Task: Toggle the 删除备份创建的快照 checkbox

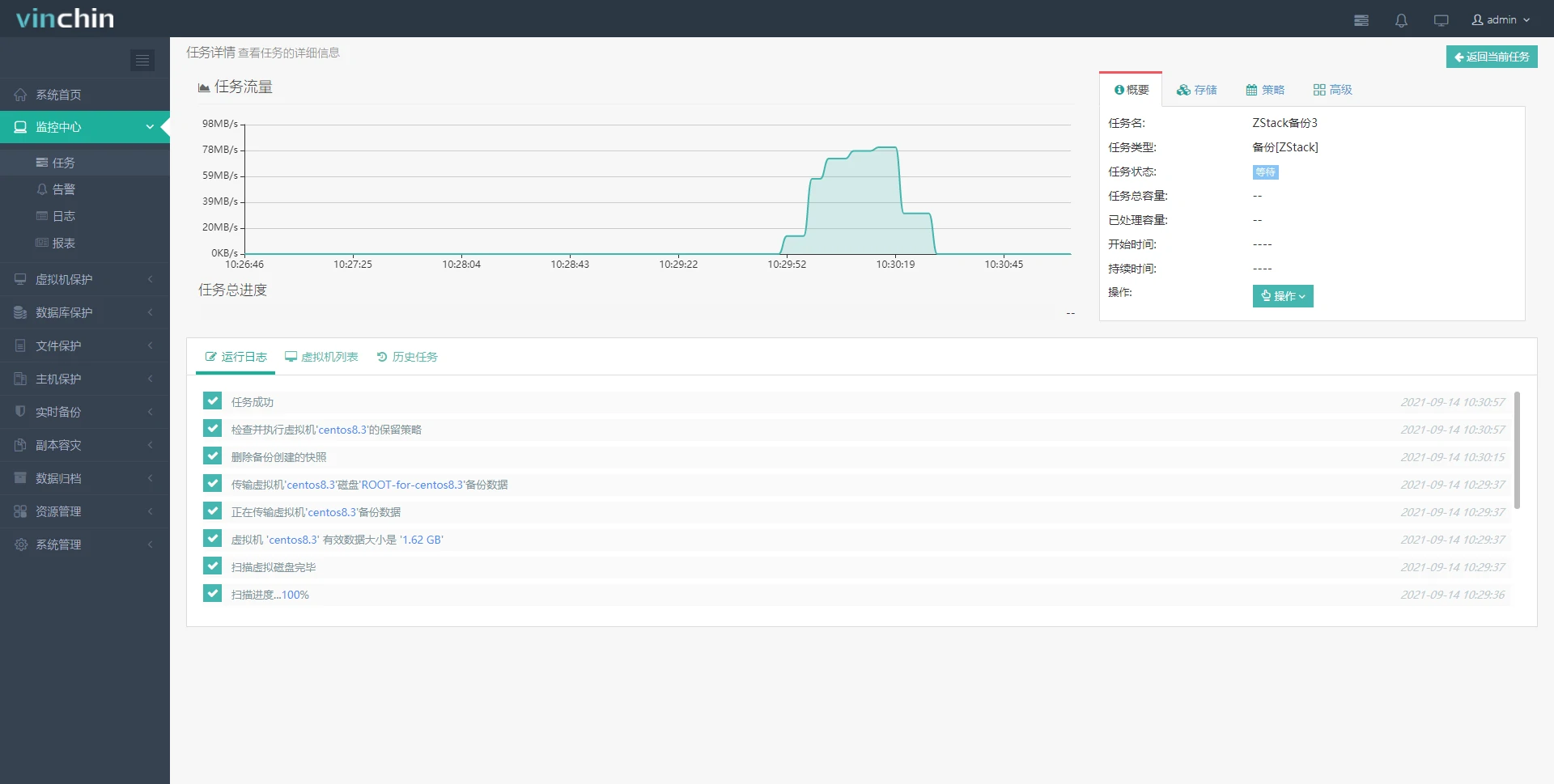Action: [x=213, y=456]
